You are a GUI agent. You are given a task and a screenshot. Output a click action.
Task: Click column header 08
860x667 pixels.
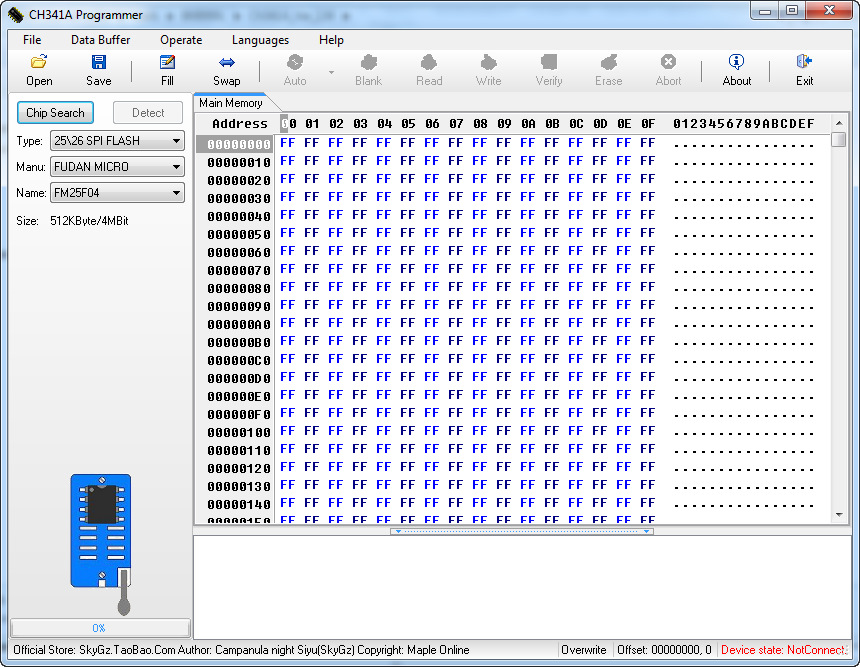[x=480, y=123]
